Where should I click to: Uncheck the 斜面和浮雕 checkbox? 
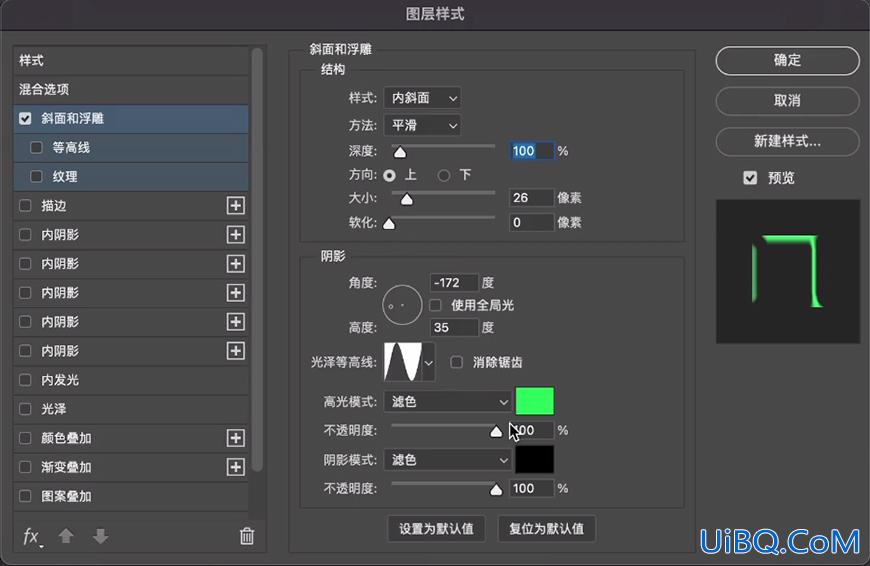tap(25, 118)
